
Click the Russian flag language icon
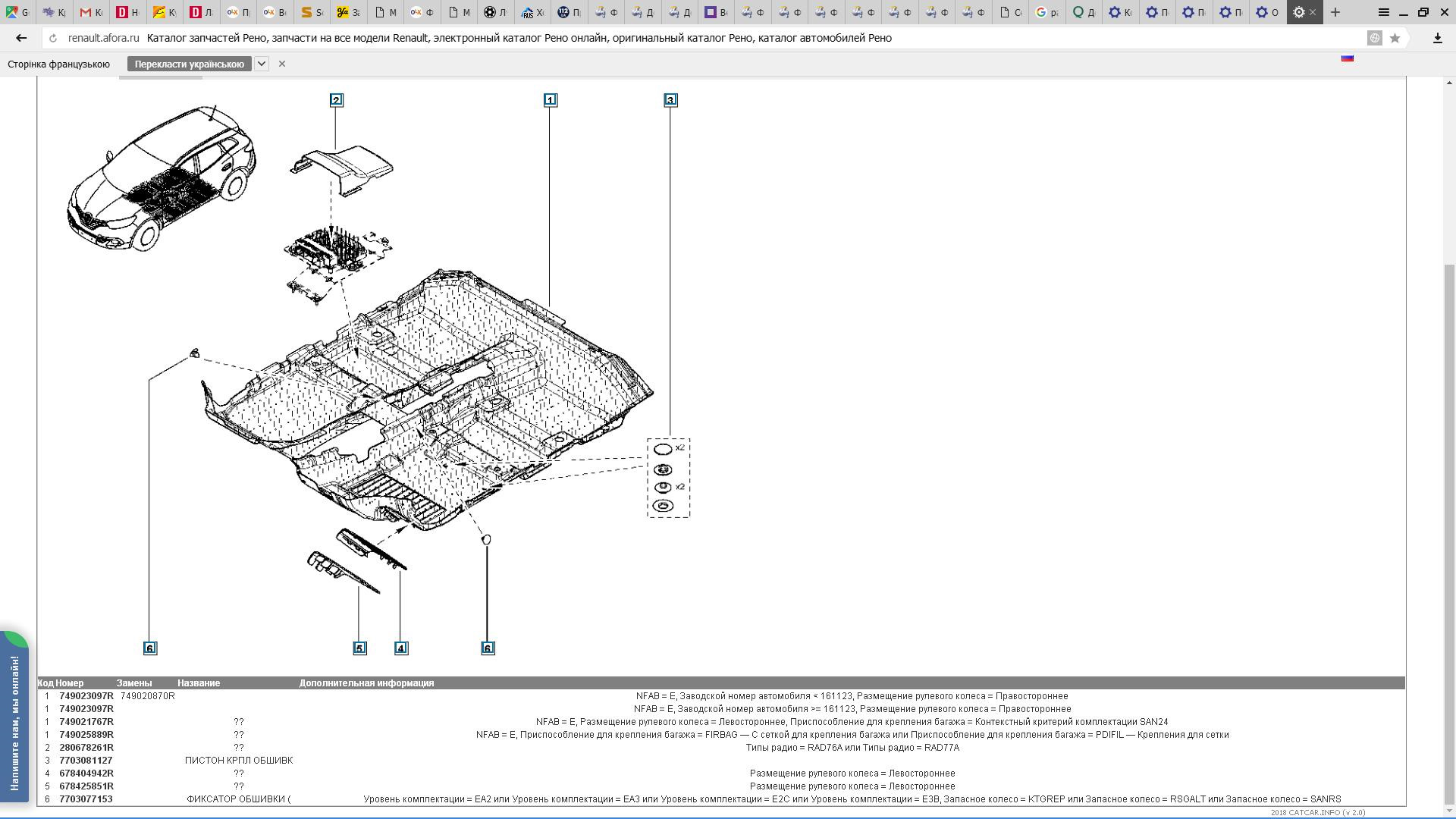click(x=1347, y=57)
